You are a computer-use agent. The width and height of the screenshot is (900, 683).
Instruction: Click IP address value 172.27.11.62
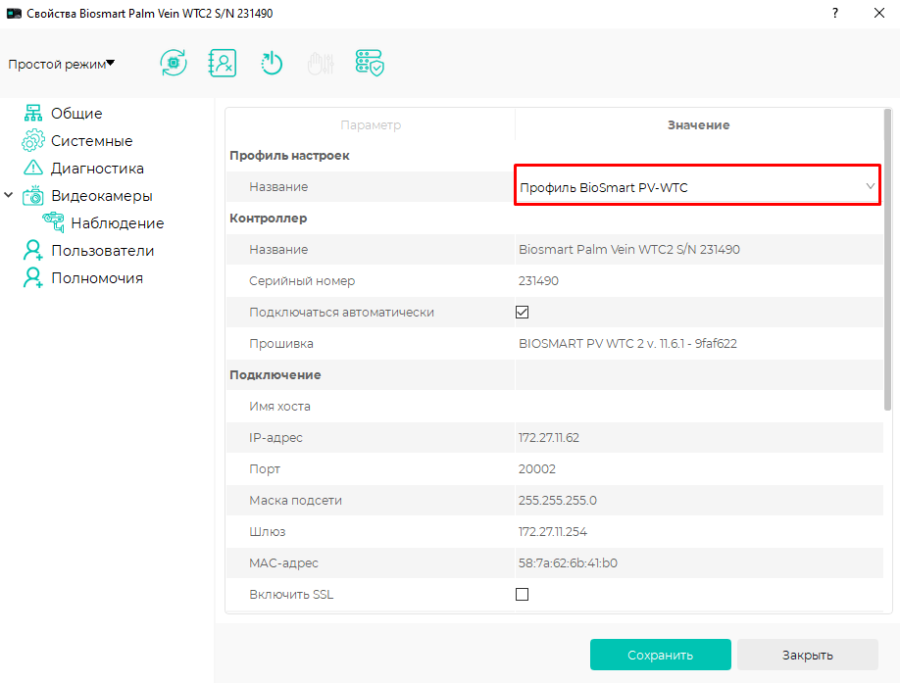pyautogui.click(x=549, y=437)
